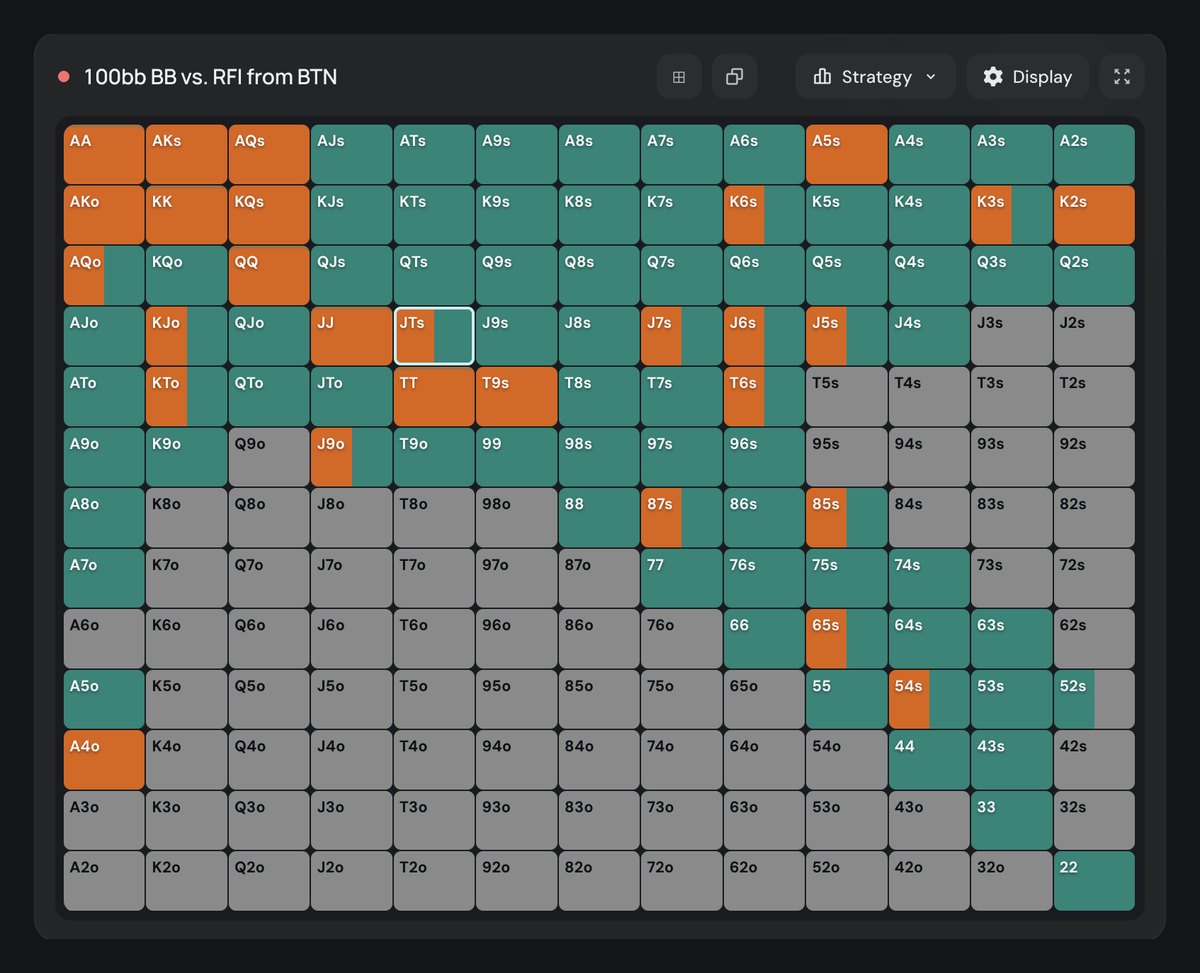Select the highlighted JTs cell
Image resolution: width=1200 pixels, height=973 pixels.
[x=434, y=336]
